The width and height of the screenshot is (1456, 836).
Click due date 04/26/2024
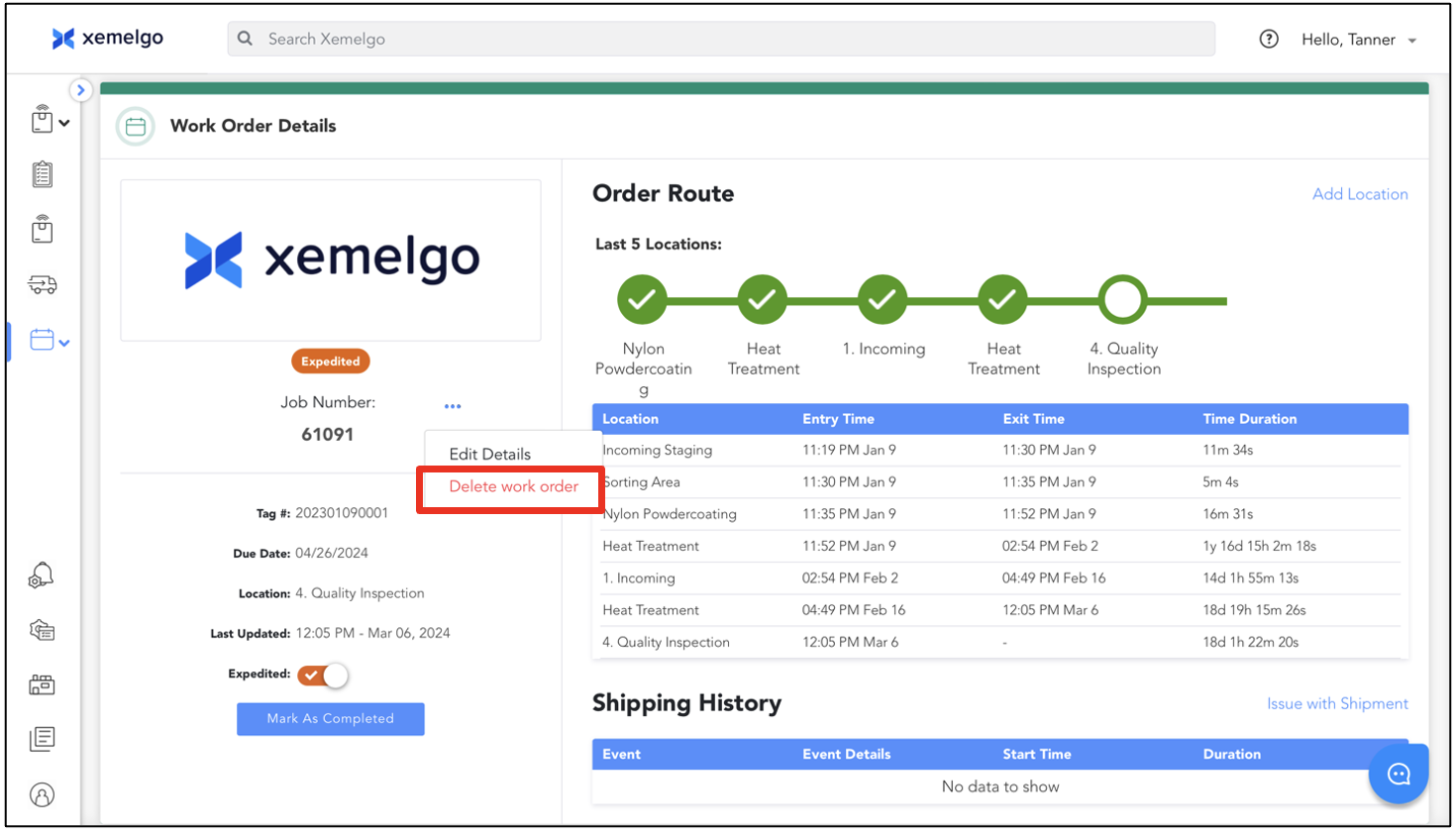tap(331, 553)
